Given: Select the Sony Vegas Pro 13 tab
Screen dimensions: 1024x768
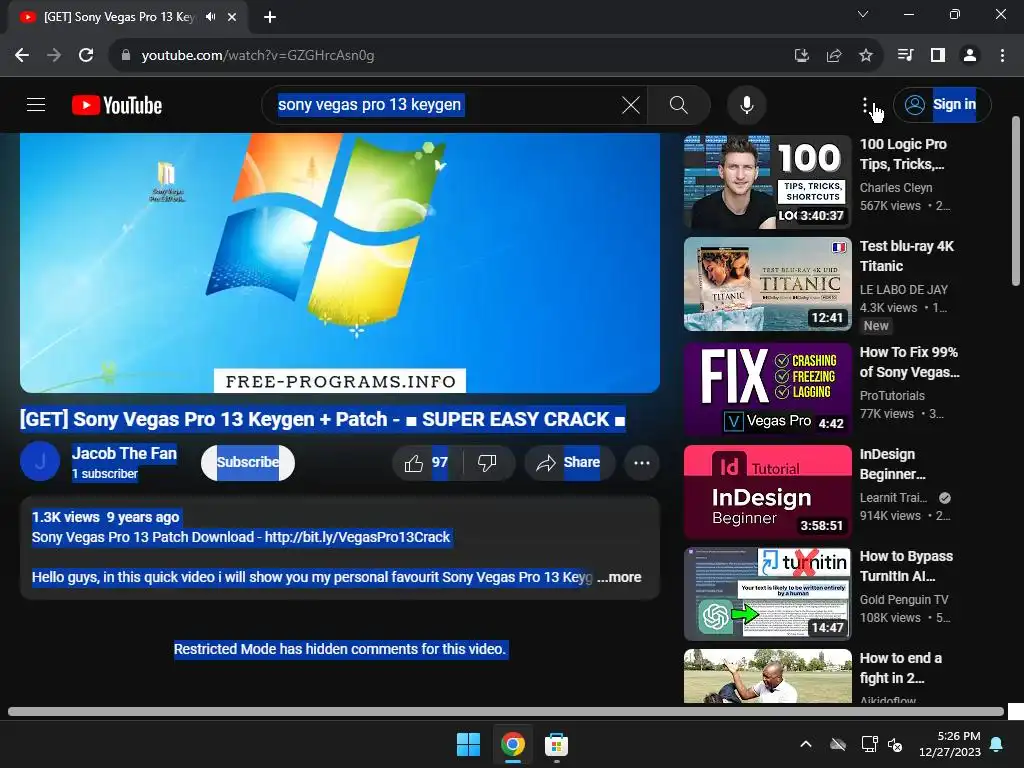Looking at the screenshot, I should point(119,17).
